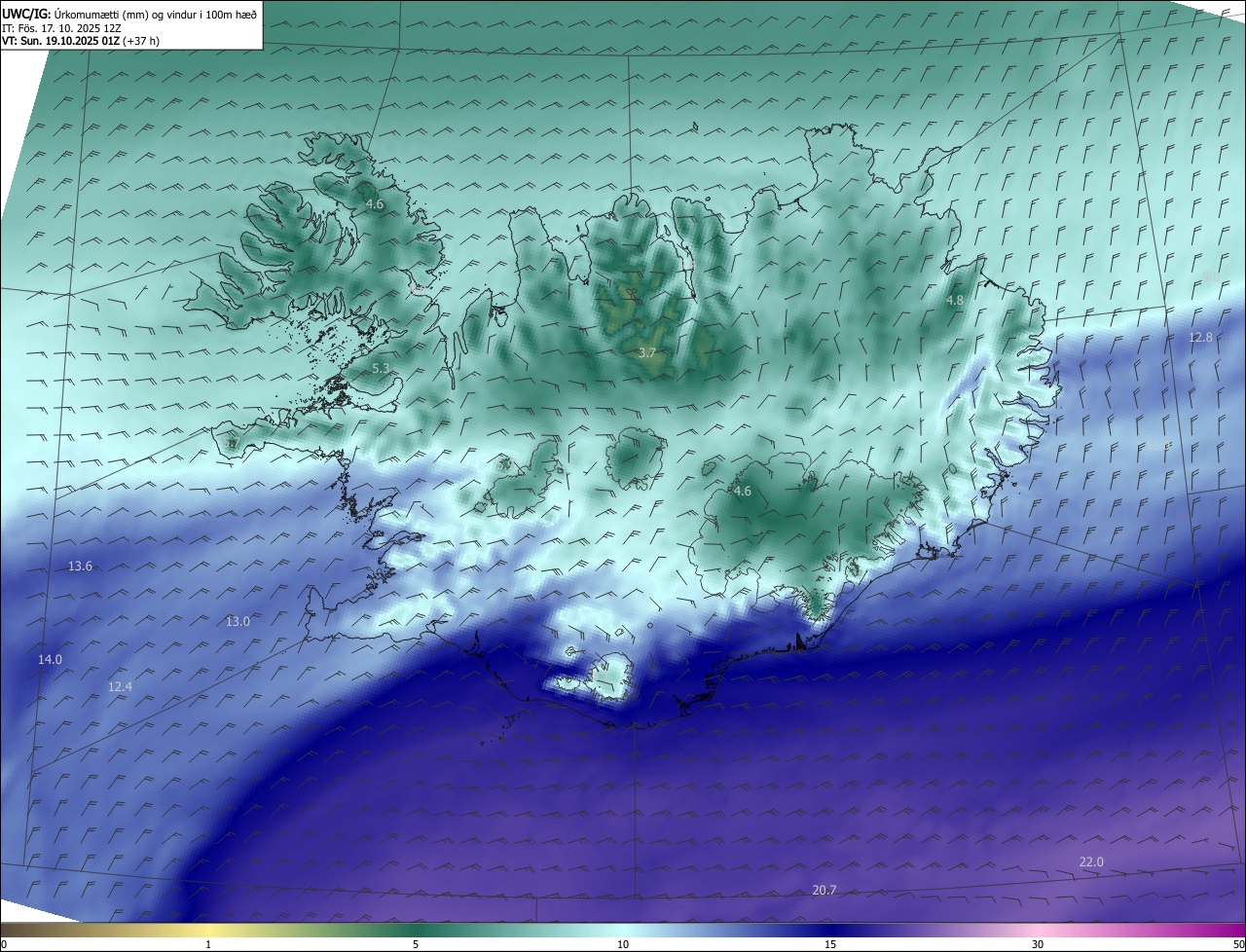Screen dimensions: 1246x952
Task: Click the 'UWC/IG:' title label
Action: coord(26,14)
